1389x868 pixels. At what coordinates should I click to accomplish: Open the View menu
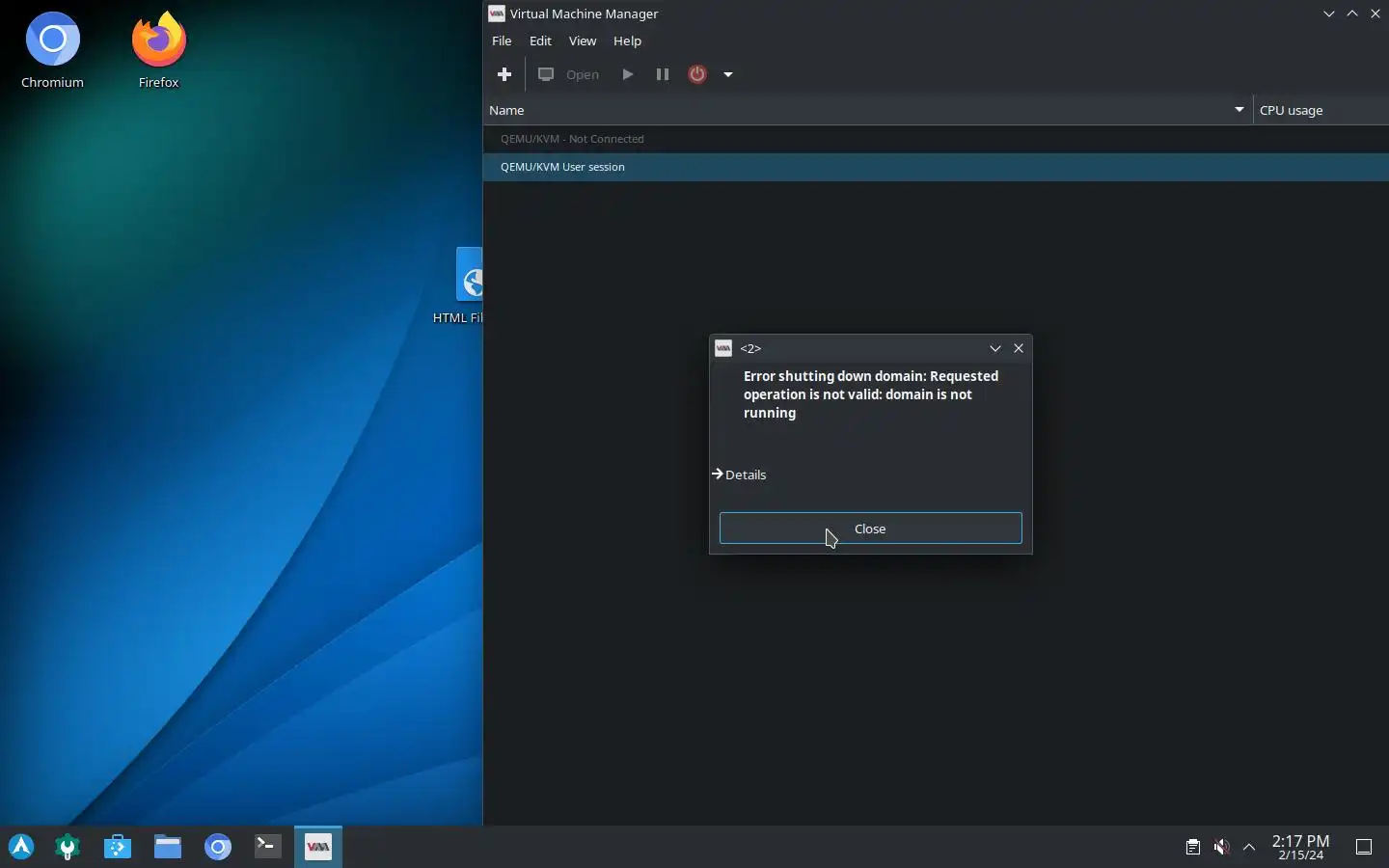[583, 41]
